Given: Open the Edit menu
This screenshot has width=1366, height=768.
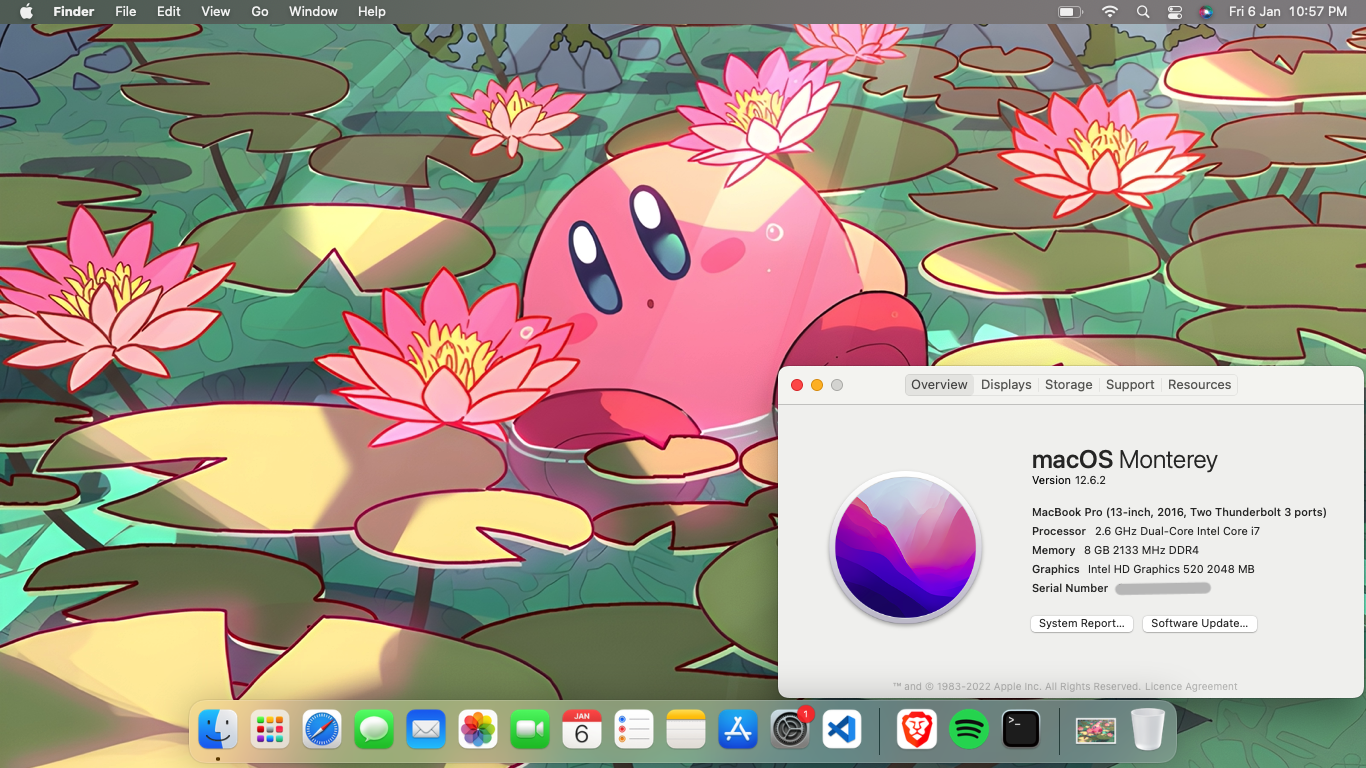Looking at the screenshot, I should click(169, 11).
